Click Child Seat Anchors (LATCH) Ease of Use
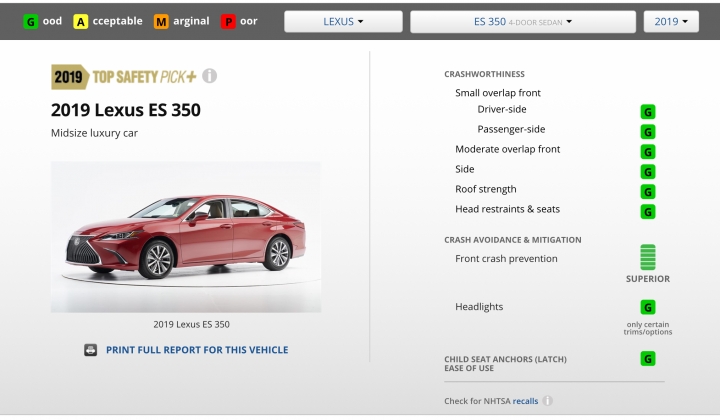This screenshot has width=720, height=420. coord(505,364)
